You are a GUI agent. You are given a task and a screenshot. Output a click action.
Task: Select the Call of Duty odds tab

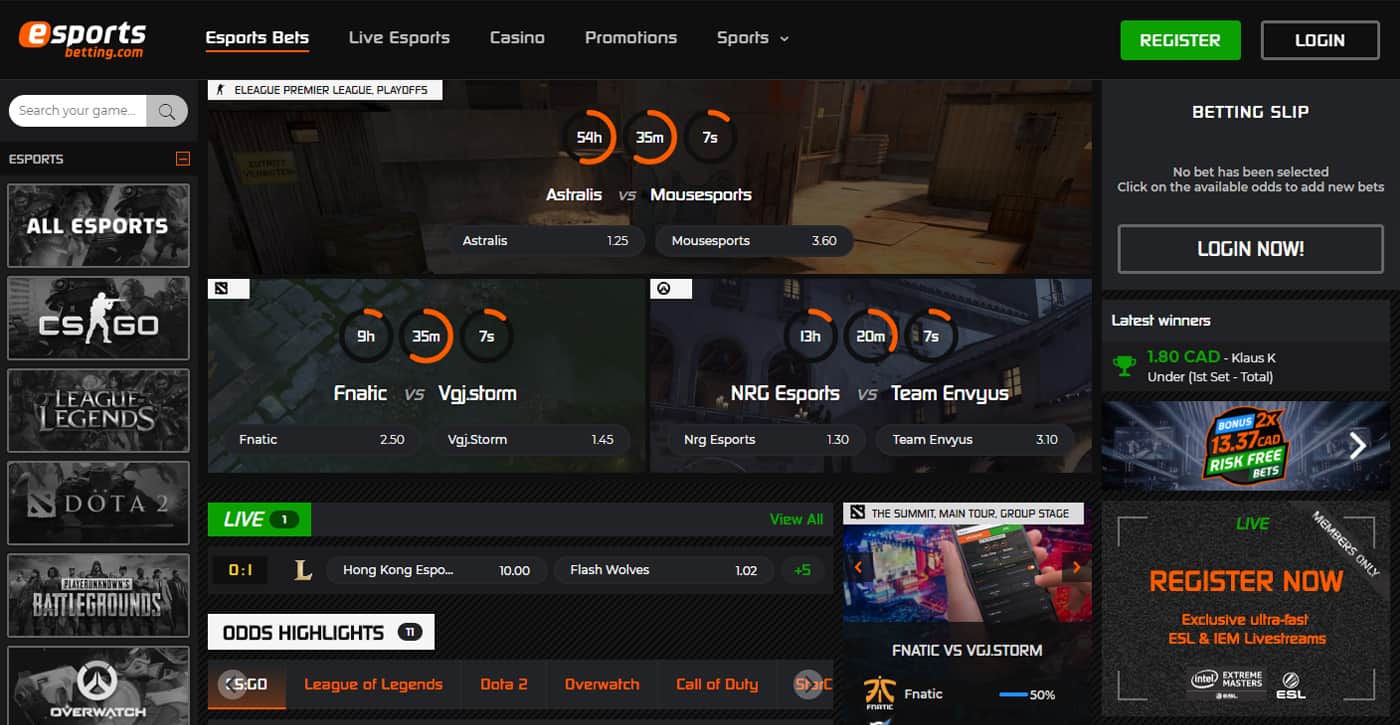click(717, 684)
